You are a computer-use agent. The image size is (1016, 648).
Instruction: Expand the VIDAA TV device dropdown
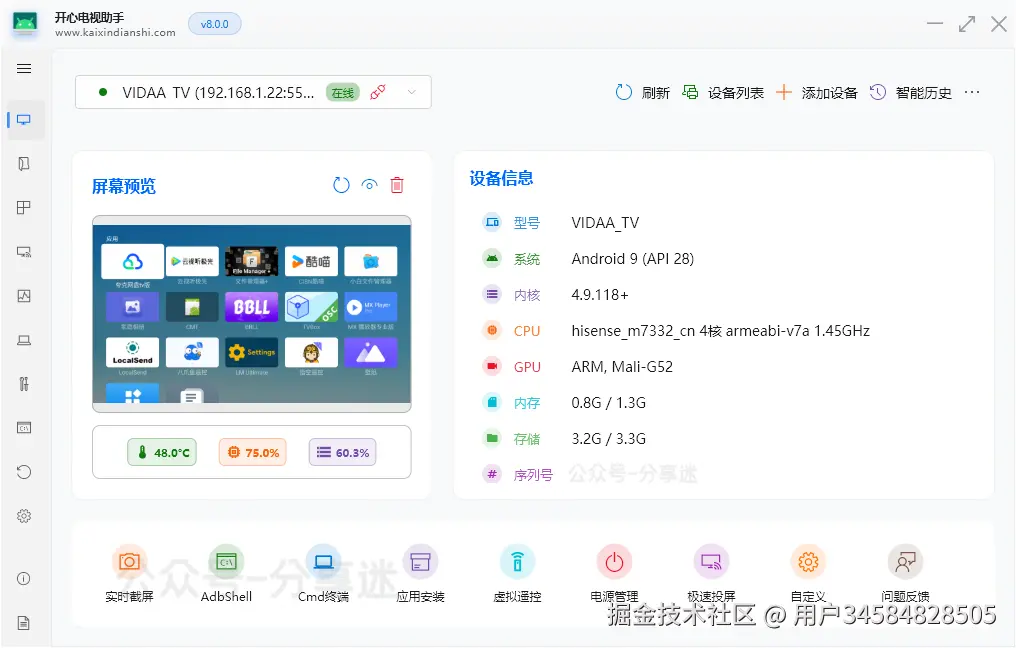tap(411, 92)
